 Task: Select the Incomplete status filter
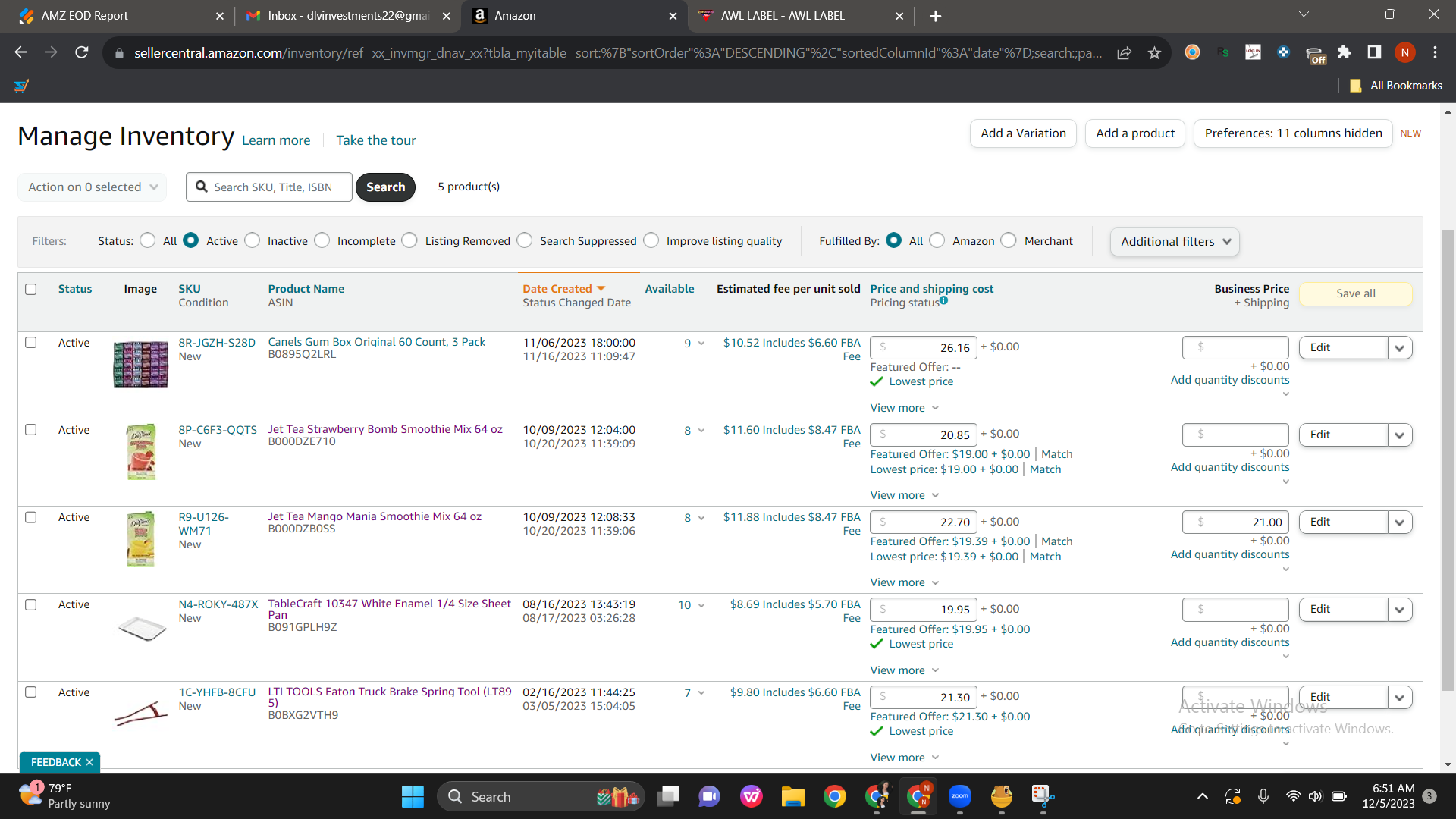coord(322,240)
